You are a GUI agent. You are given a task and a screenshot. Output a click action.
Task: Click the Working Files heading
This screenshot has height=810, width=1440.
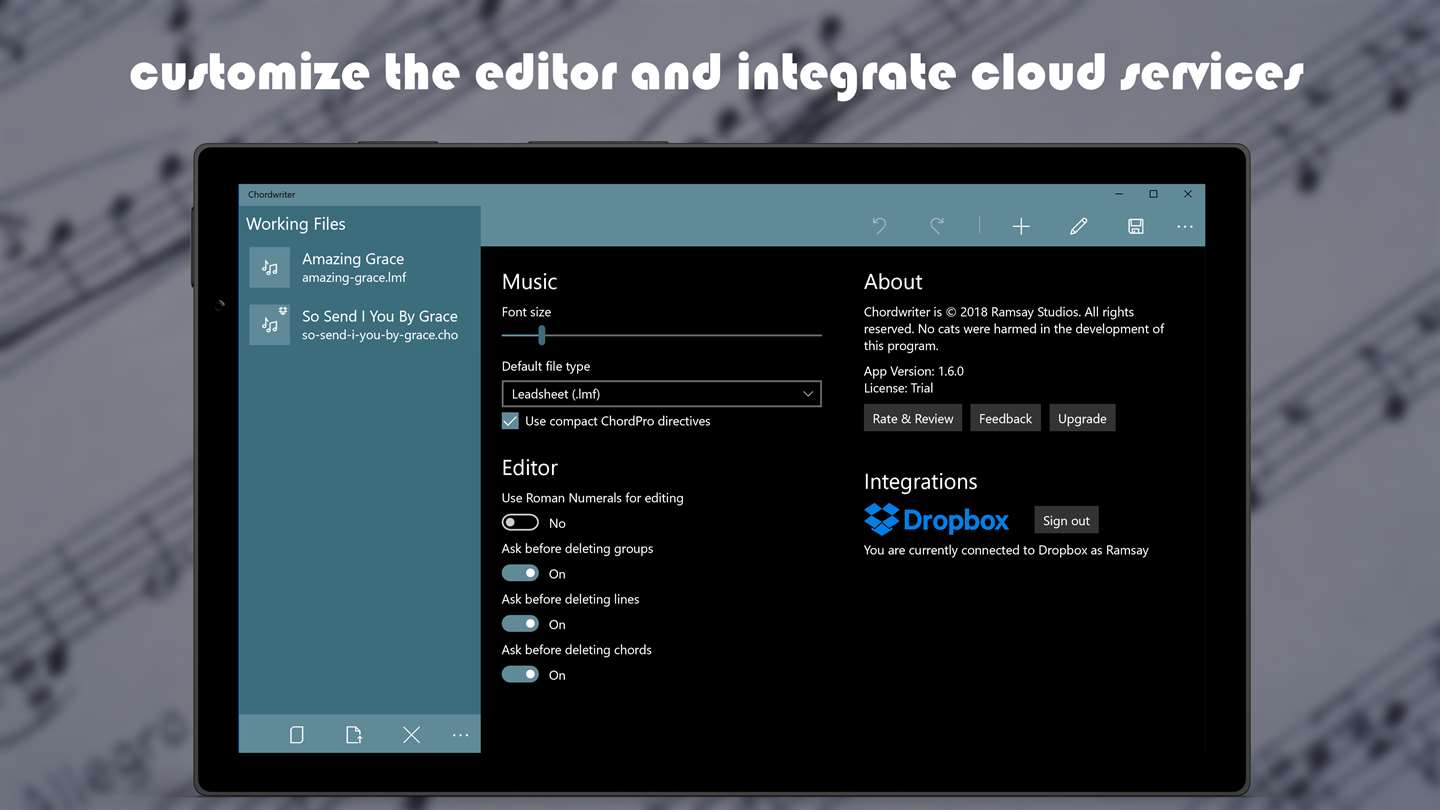296,224
